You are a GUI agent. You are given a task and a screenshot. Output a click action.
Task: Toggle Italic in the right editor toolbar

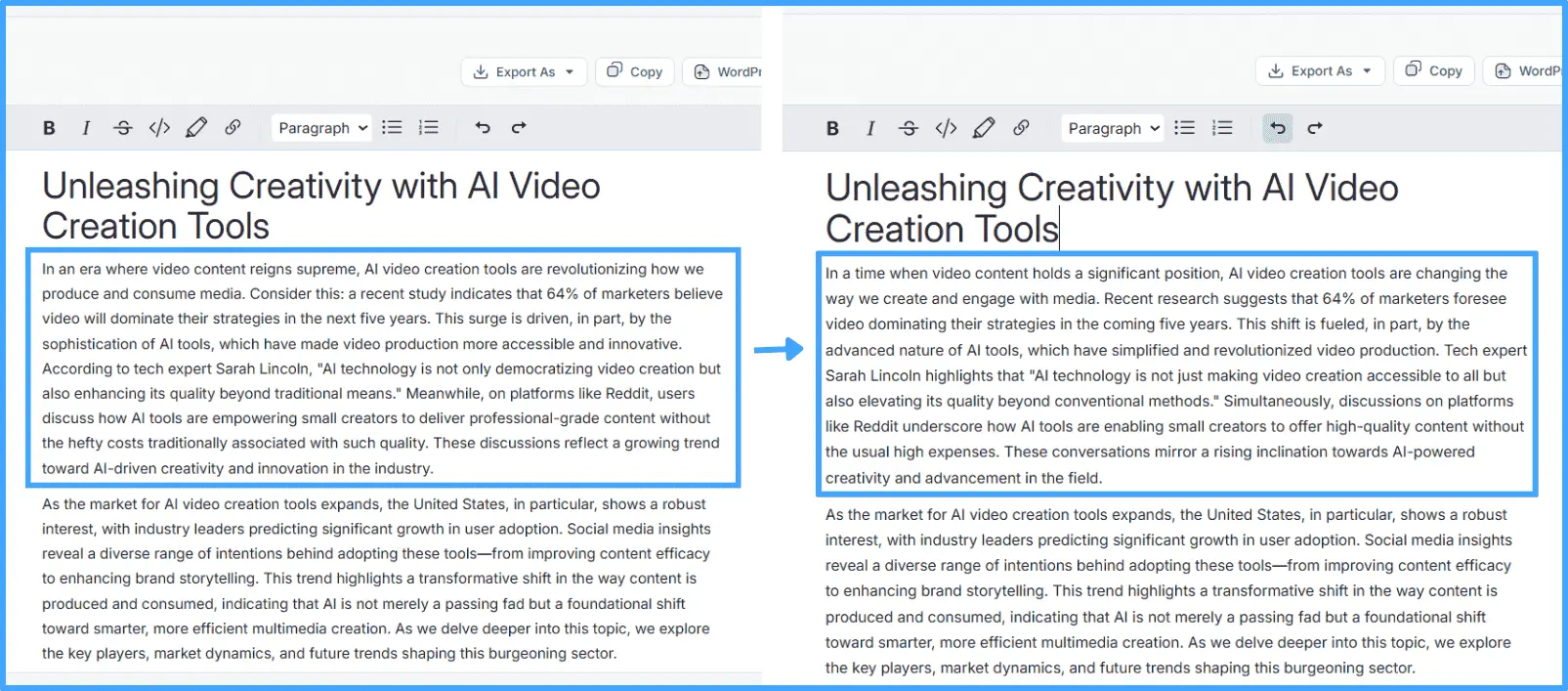870,128
